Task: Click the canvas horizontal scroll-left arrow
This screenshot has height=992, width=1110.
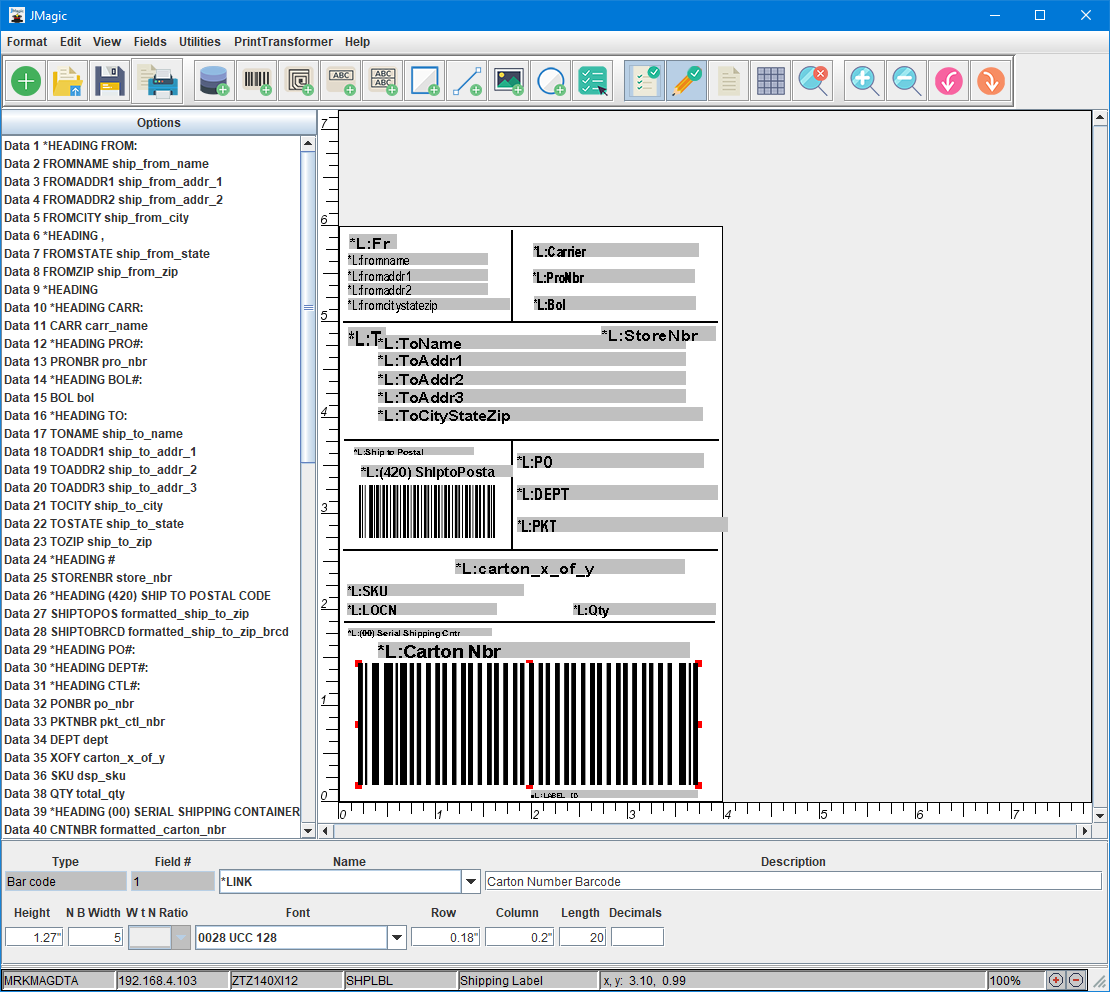Action: [x=325, y=831]
